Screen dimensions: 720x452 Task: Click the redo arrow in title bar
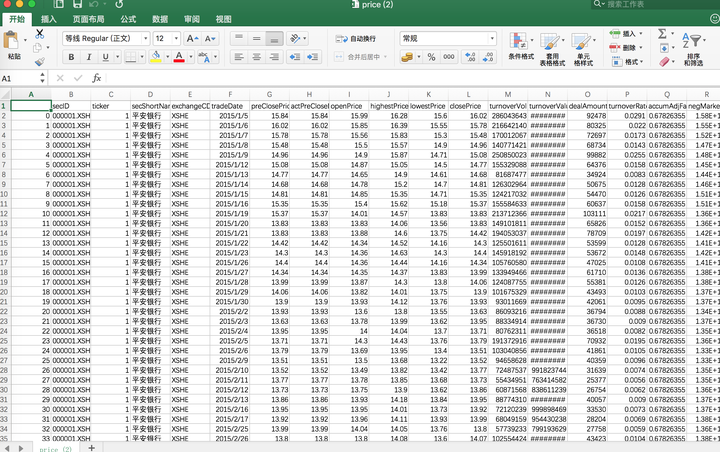pyautogui.click(x=119, y=5)
